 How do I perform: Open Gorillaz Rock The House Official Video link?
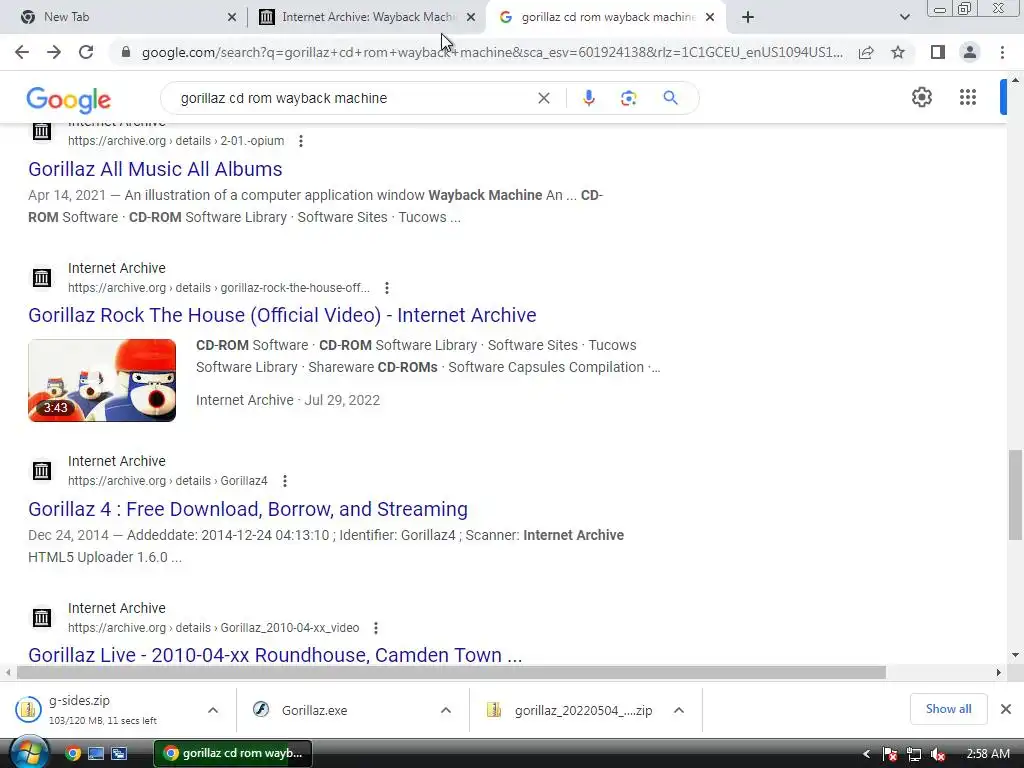[x=282, y=315]
